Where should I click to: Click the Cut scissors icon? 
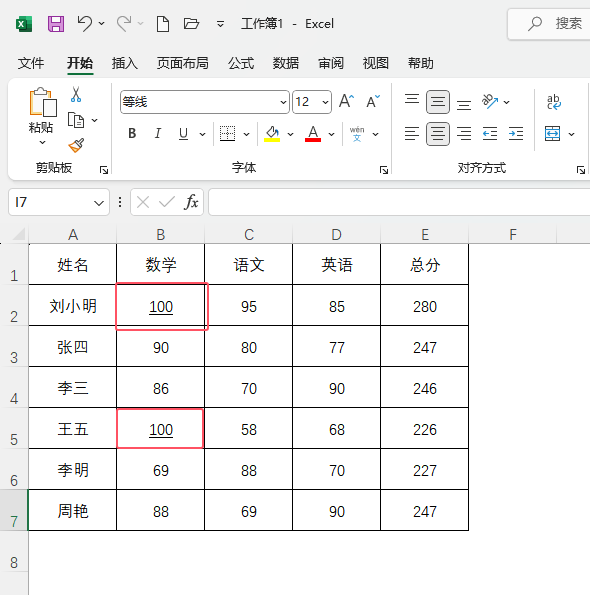76,94
